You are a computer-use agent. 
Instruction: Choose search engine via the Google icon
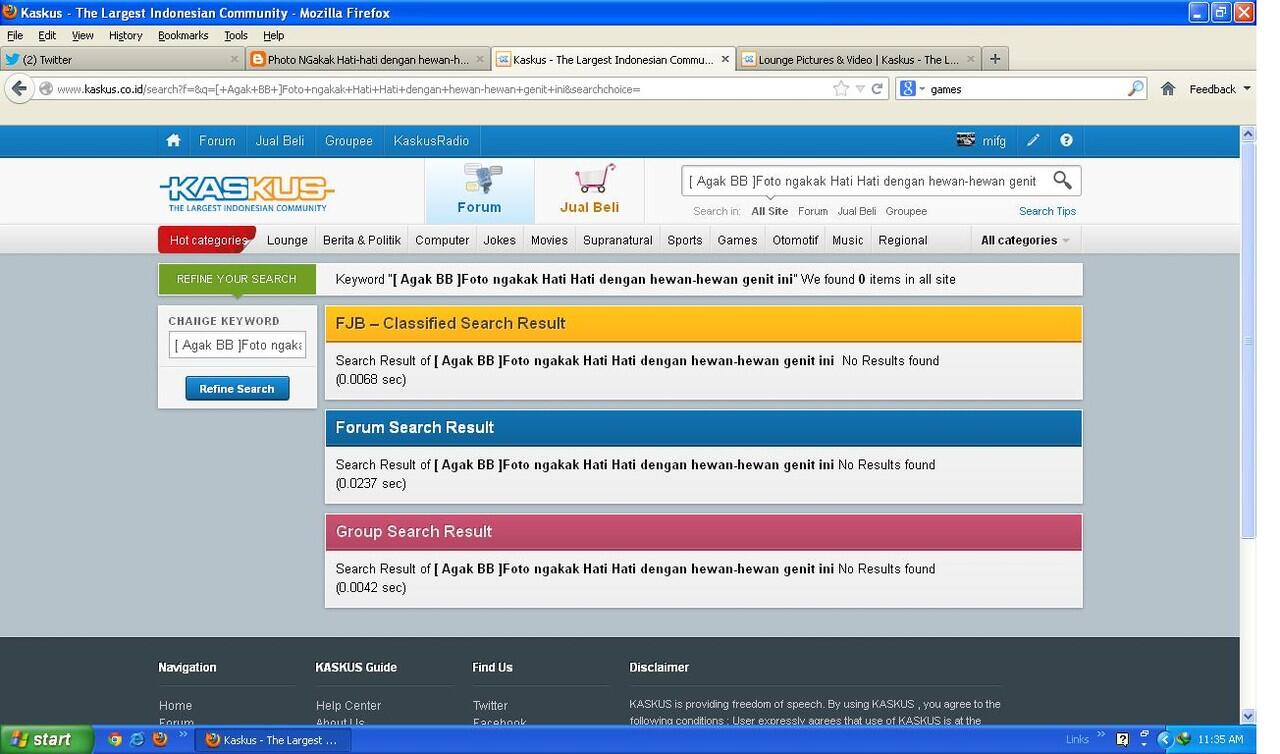coord(908,89)
